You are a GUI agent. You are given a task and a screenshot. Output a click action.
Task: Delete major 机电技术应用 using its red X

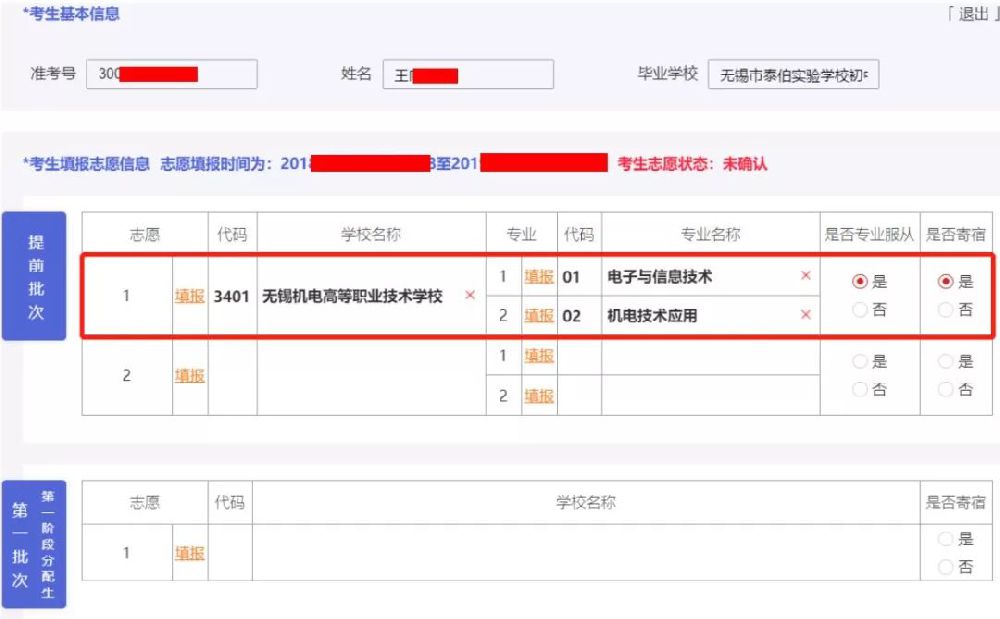pos(805,314)
